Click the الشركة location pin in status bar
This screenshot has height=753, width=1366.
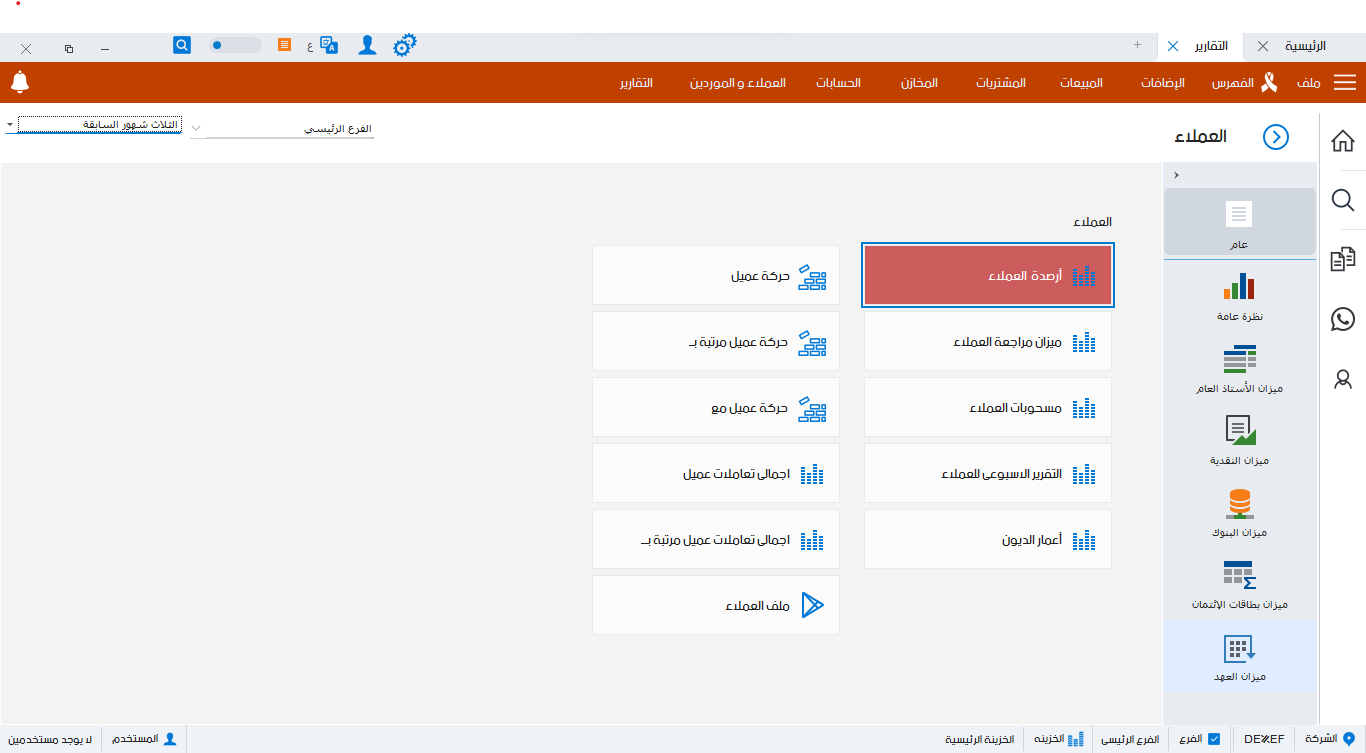click(1348, 739)
